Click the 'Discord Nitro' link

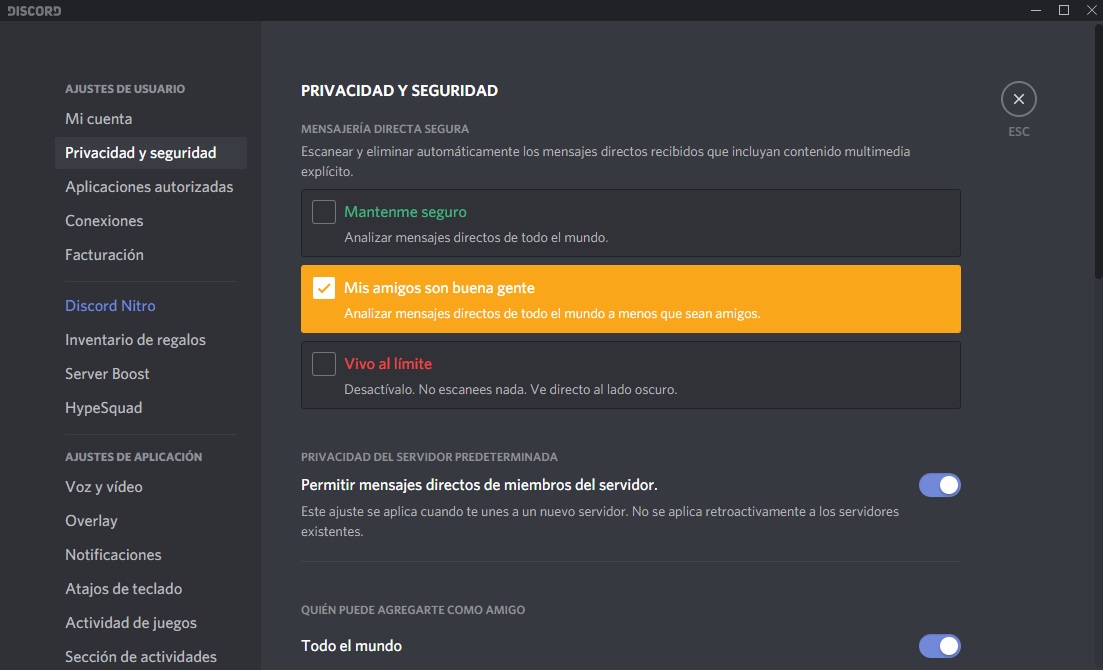click(x=110, y=306)
